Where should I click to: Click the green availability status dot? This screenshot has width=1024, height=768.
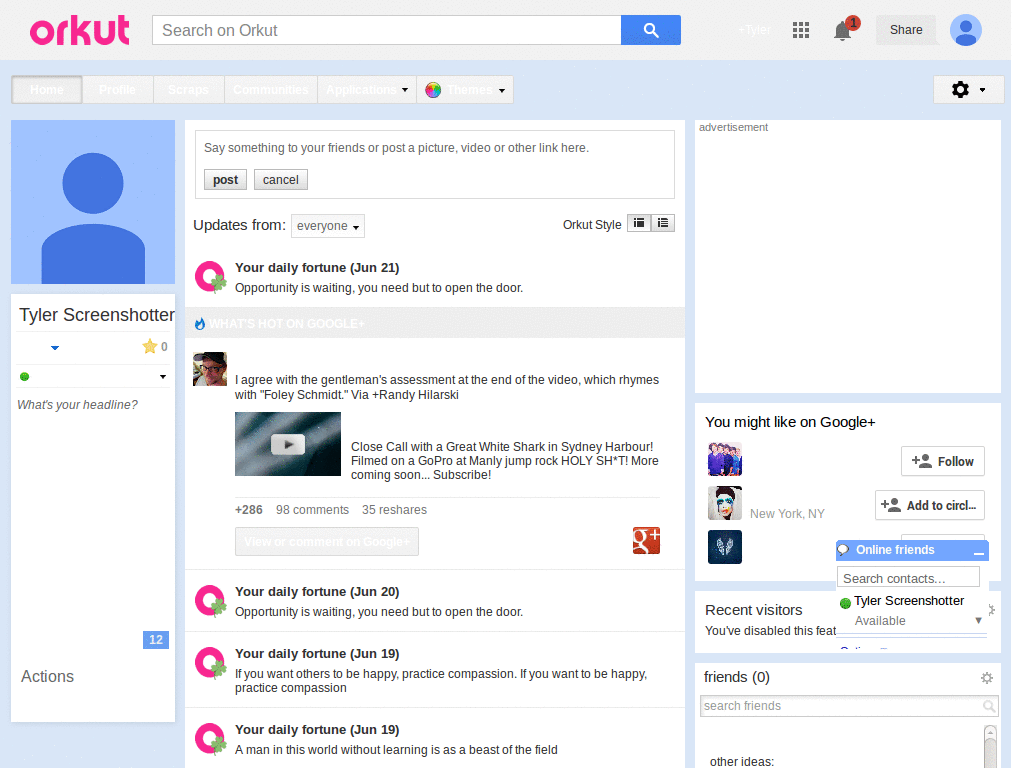pyautogui.click(x=25, y=376)
